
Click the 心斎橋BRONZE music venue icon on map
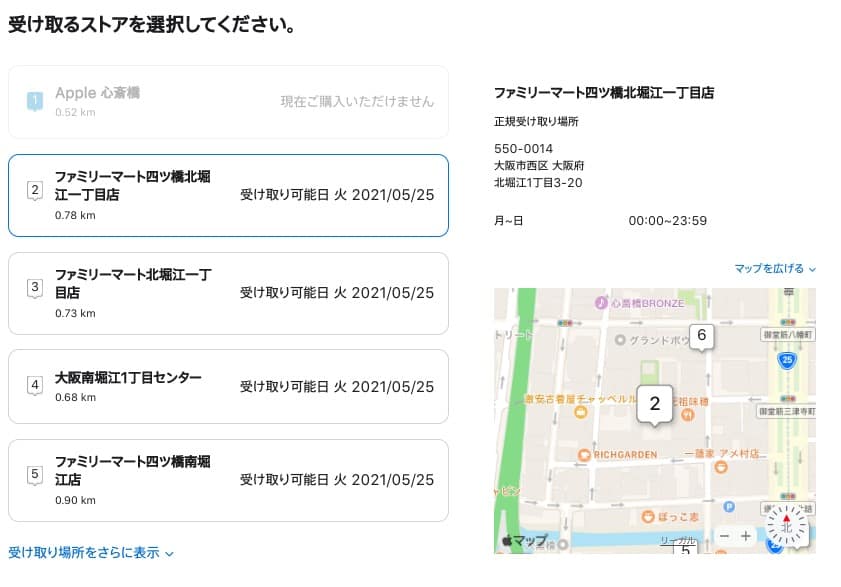[601, 303]
